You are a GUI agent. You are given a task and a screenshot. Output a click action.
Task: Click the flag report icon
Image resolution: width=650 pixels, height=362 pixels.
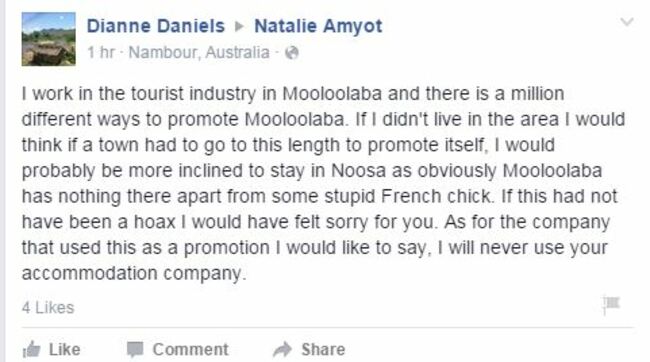tap(611, 305)
